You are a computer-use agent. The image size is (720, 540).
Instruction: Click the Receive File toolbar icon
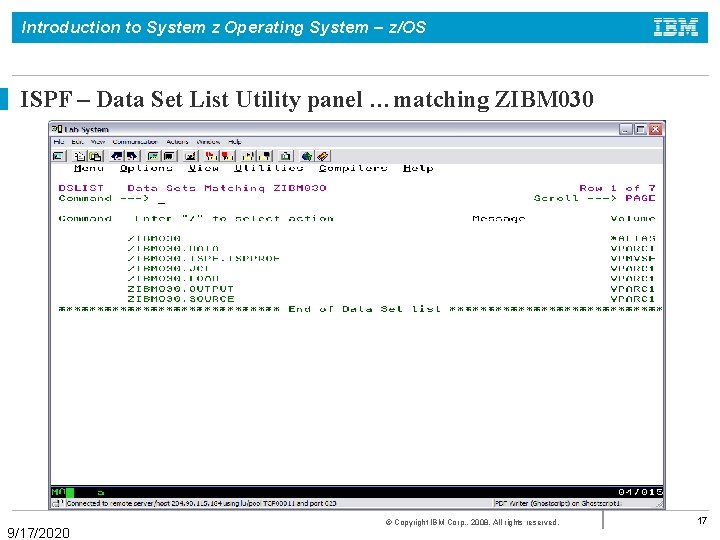tap(132, 156)
